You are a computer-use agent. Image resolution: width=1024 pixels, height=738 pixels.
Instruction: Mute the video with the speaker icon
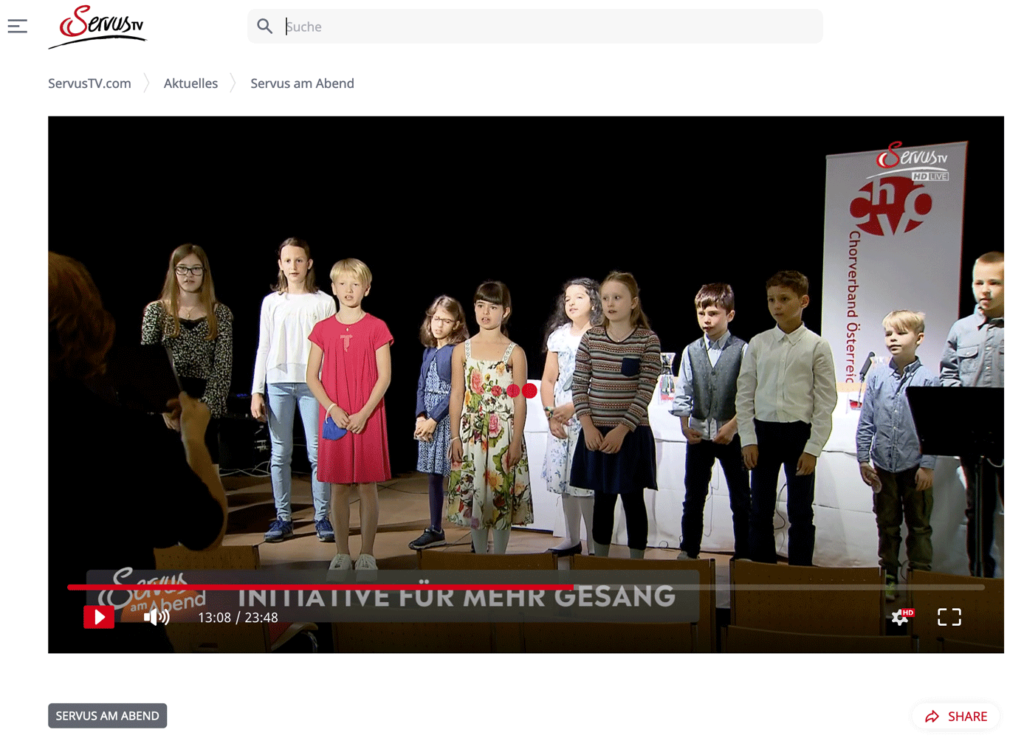click(156, 617)
